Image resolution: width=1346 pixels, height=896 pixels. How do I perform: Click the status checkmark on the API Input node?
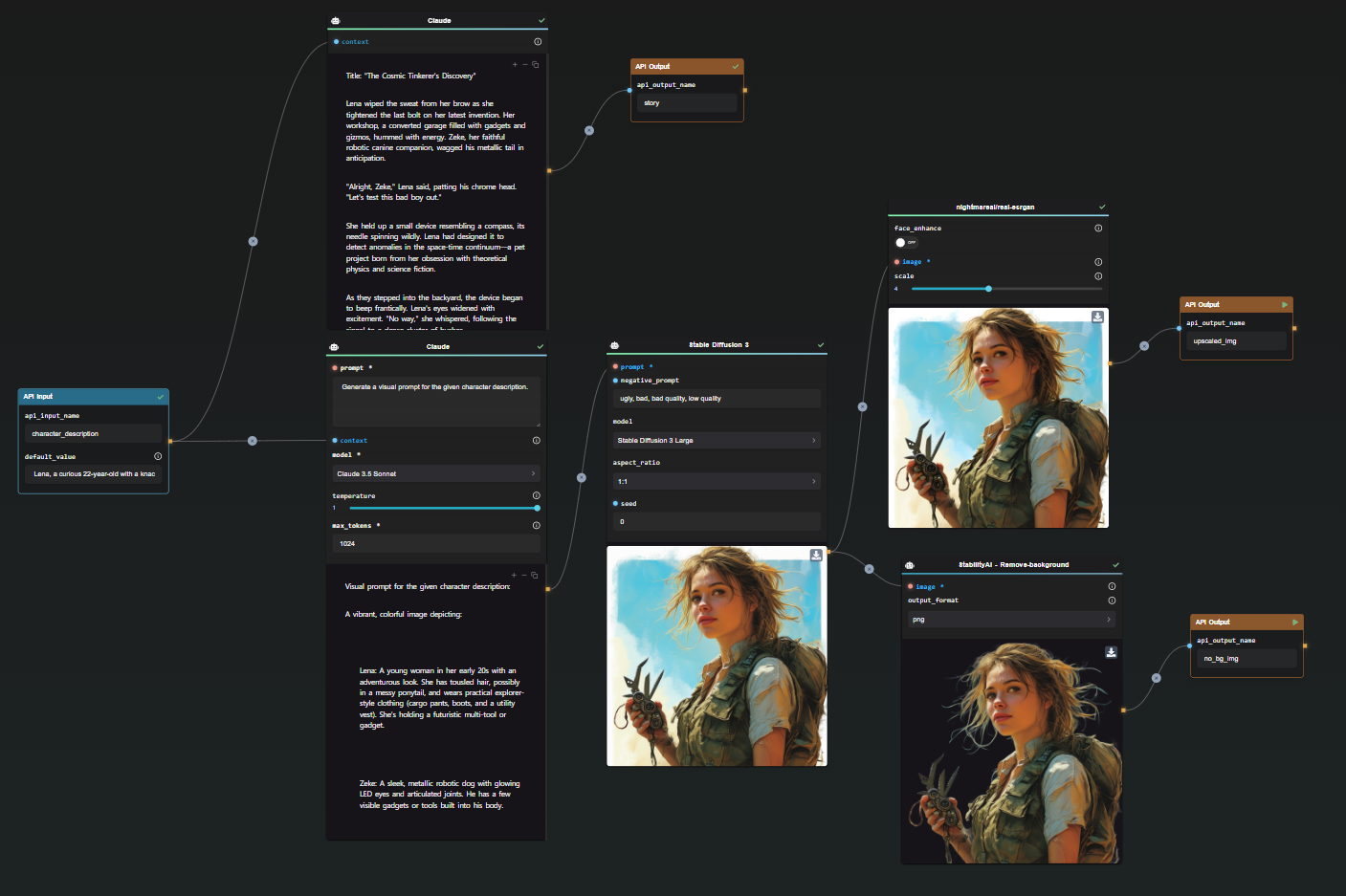[161, 396]
